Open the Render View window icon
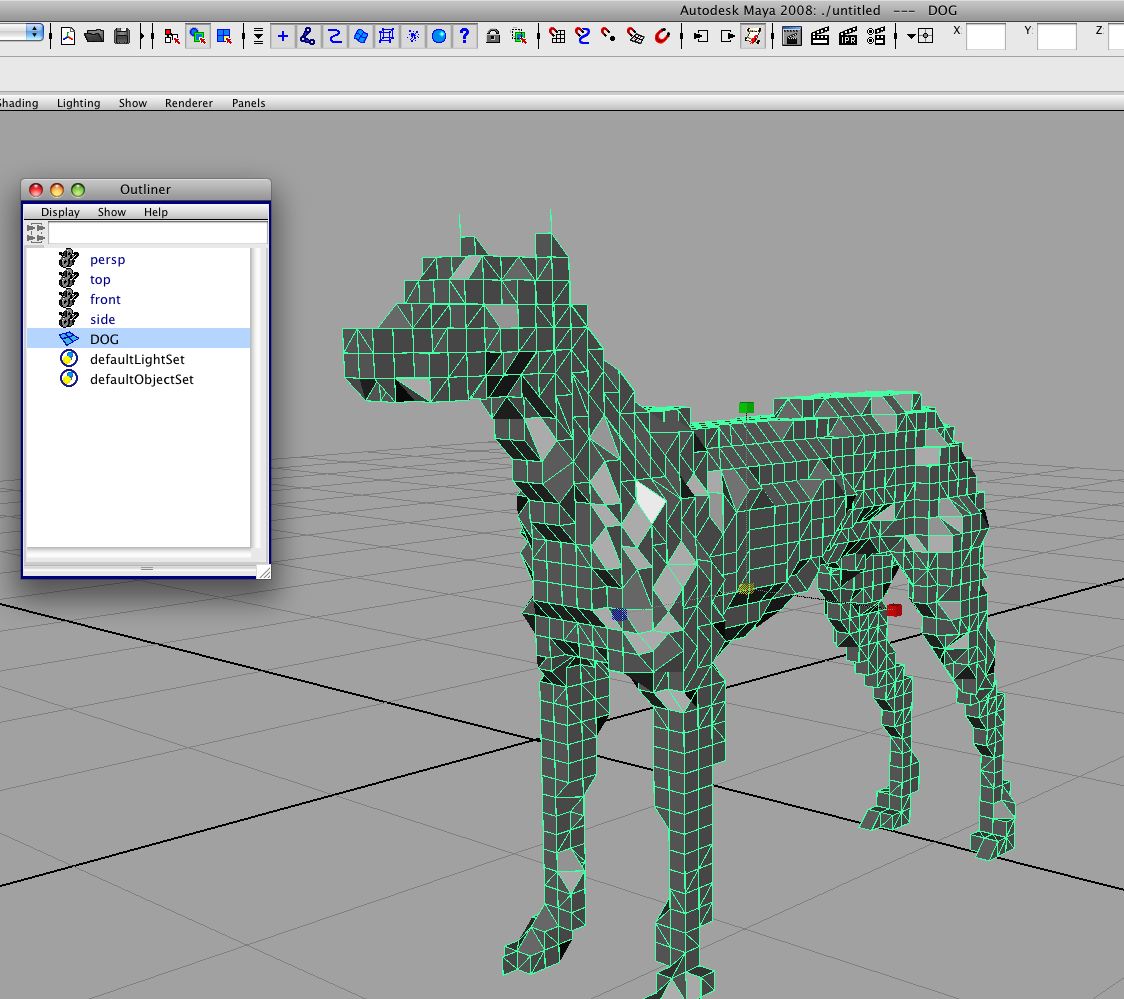 (792, 36)
